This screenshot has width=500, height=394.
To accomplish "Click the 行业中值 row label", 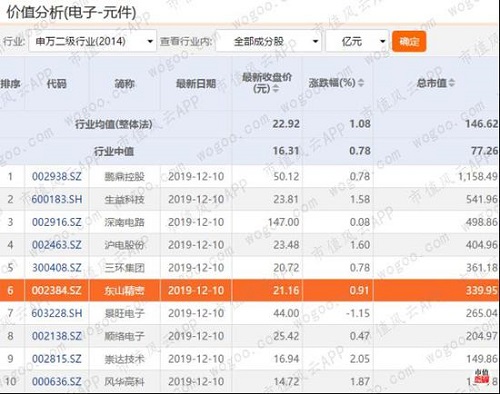I will [x=114, y=151].
